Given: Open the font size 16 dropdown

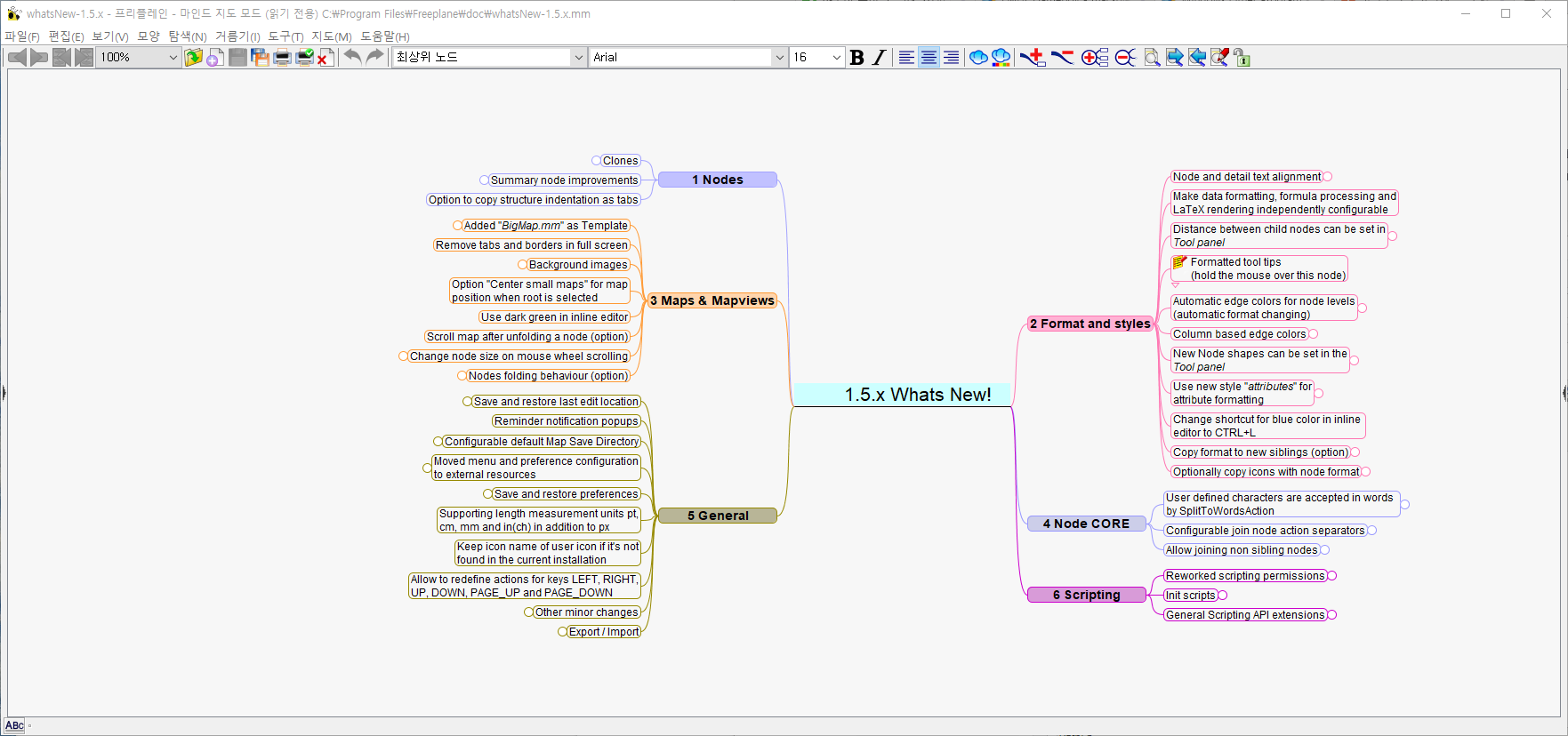Looking at the screenshot, I should pos(836,57).
